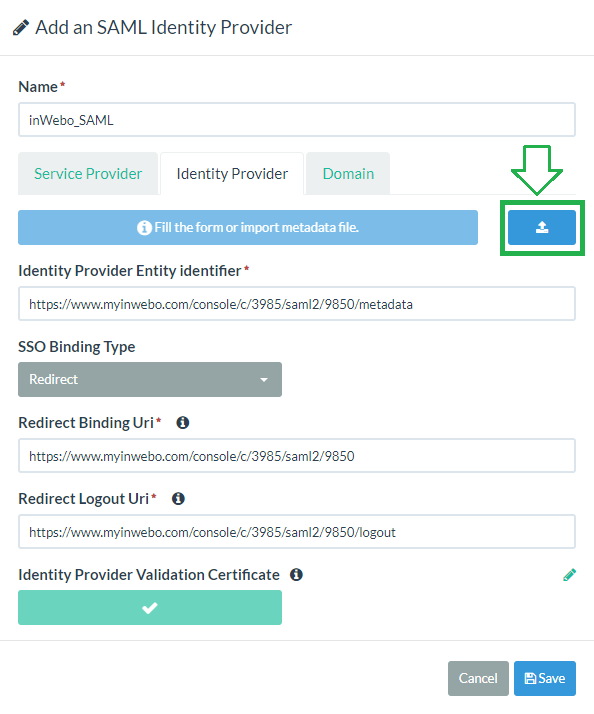The image size is (594, 714).
Task: Click the Name input field
Action: tap(297, 120)
